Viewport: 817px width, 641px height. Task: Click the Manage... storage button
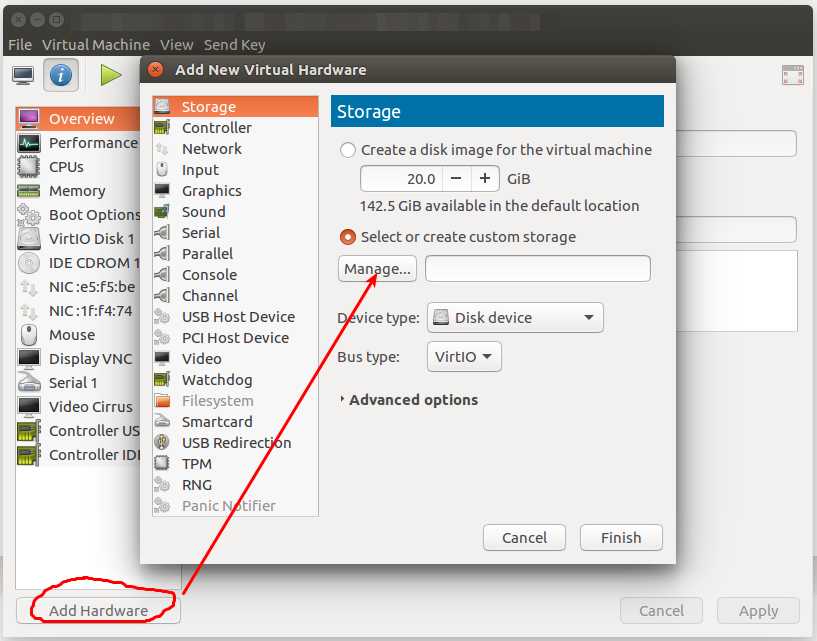click(x=377, y=268)
